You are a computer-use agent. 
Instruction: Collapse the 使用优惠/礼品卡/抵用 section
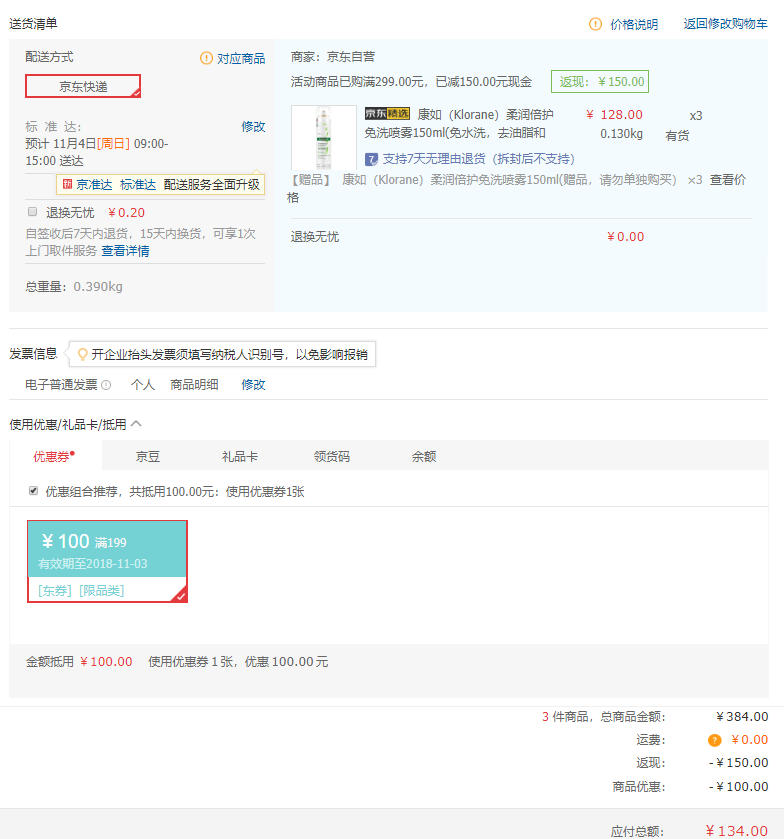point(136,424)
